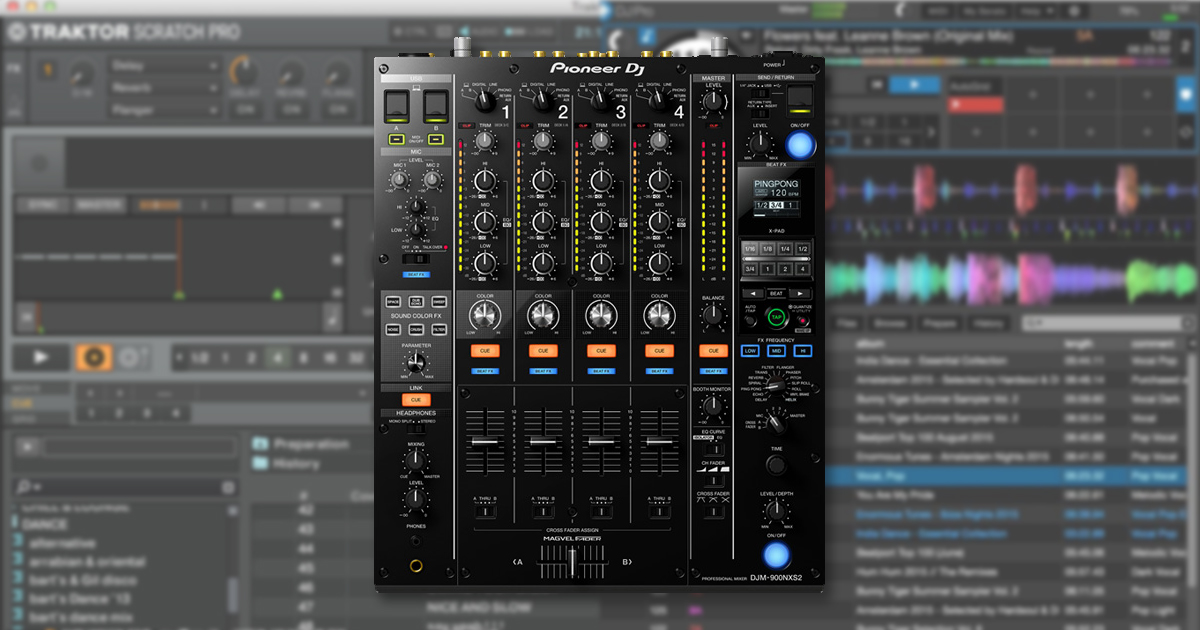This screenshot has height=630, width=1200.
Task: Open the Reverb effect dropdown in Traktor
Action: click(165, 88)
